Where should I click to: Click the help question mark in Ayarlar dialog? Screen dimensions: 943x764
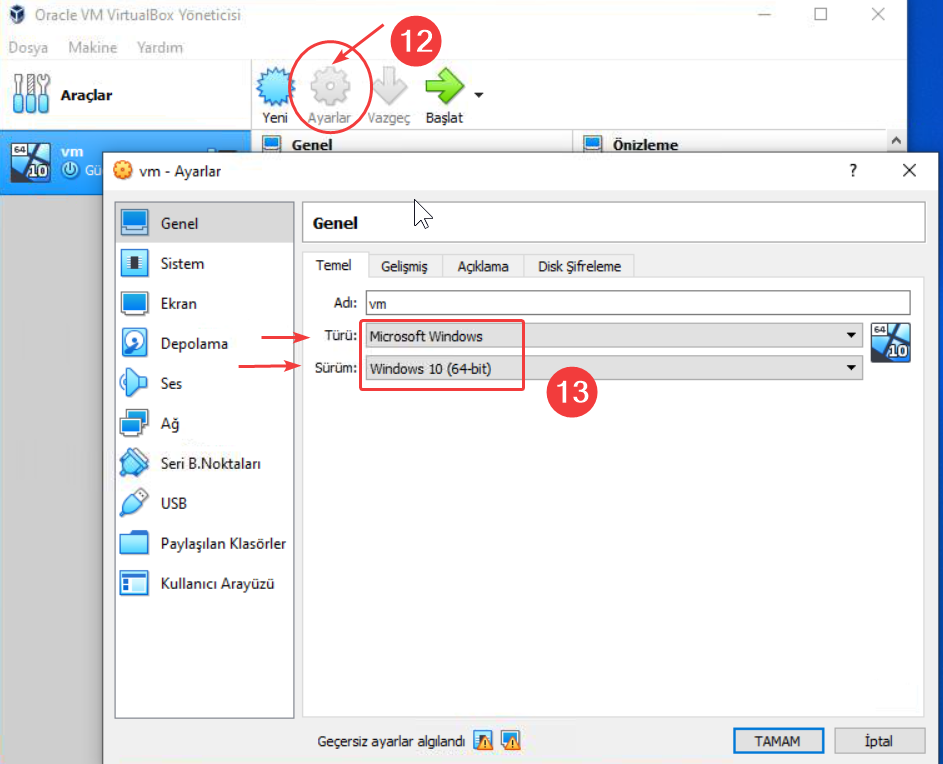[x=853, y=170]
